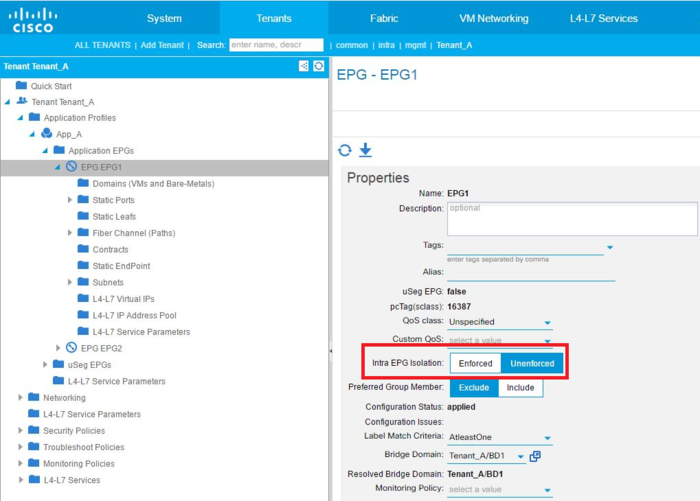Open the mgmt tenant link
This screenshot has height=501, width=700.
click(x=416, y=45)
